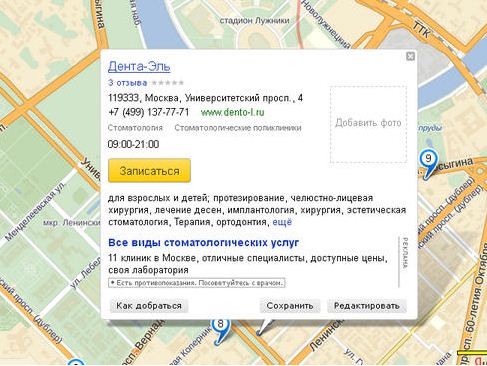Screen dimensions: 487x366
Task: Select Стоматологические поликлиники category link
Action: pyautogui.click(x=238, y=128)
